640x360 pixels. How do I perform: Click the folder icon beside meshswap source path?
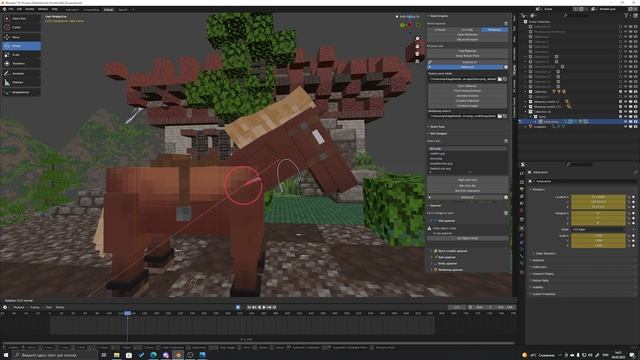click(x=500, y=116)
